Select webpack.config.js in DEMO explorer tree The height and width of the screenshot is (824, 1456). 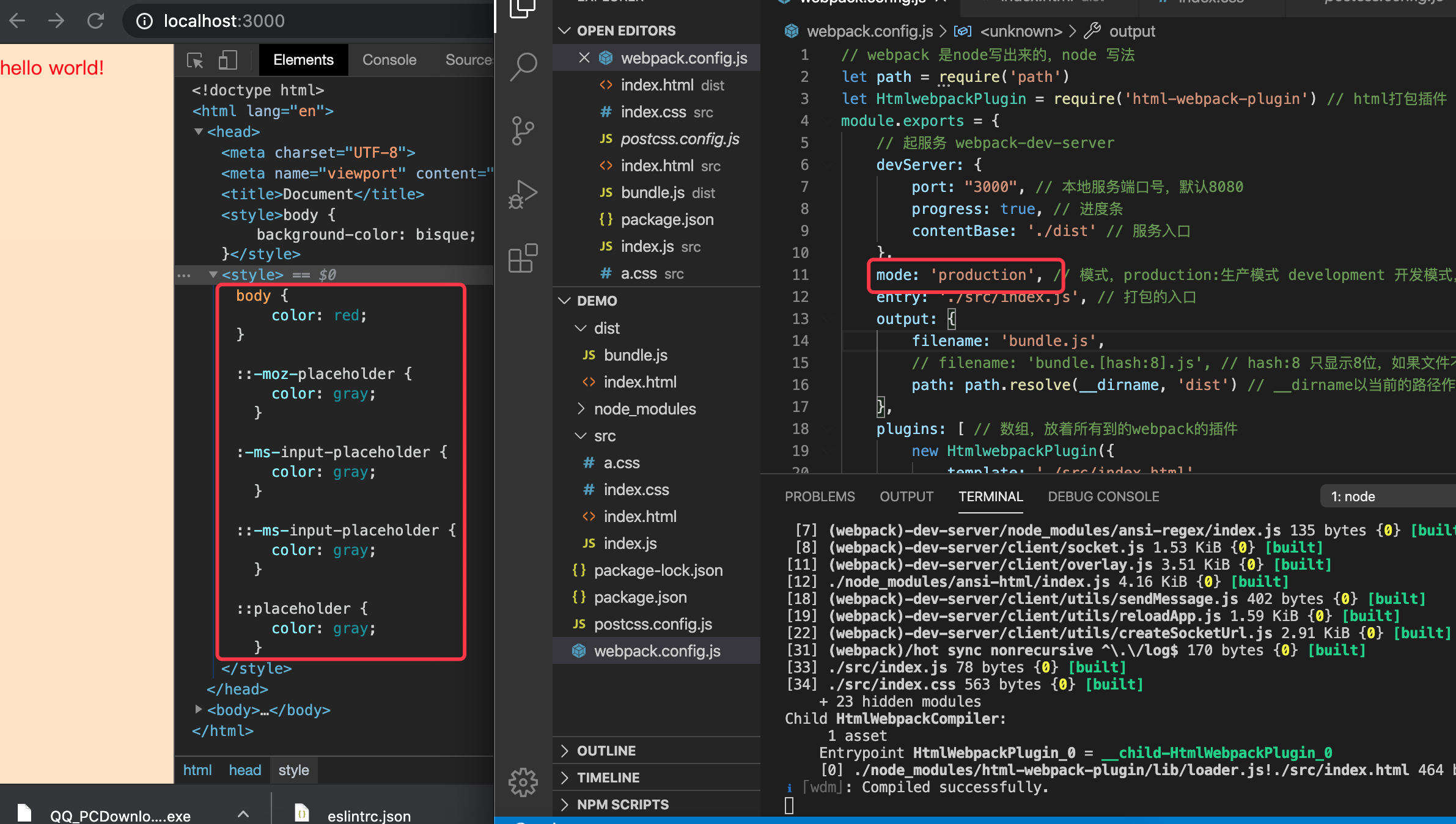click(656, 651)
